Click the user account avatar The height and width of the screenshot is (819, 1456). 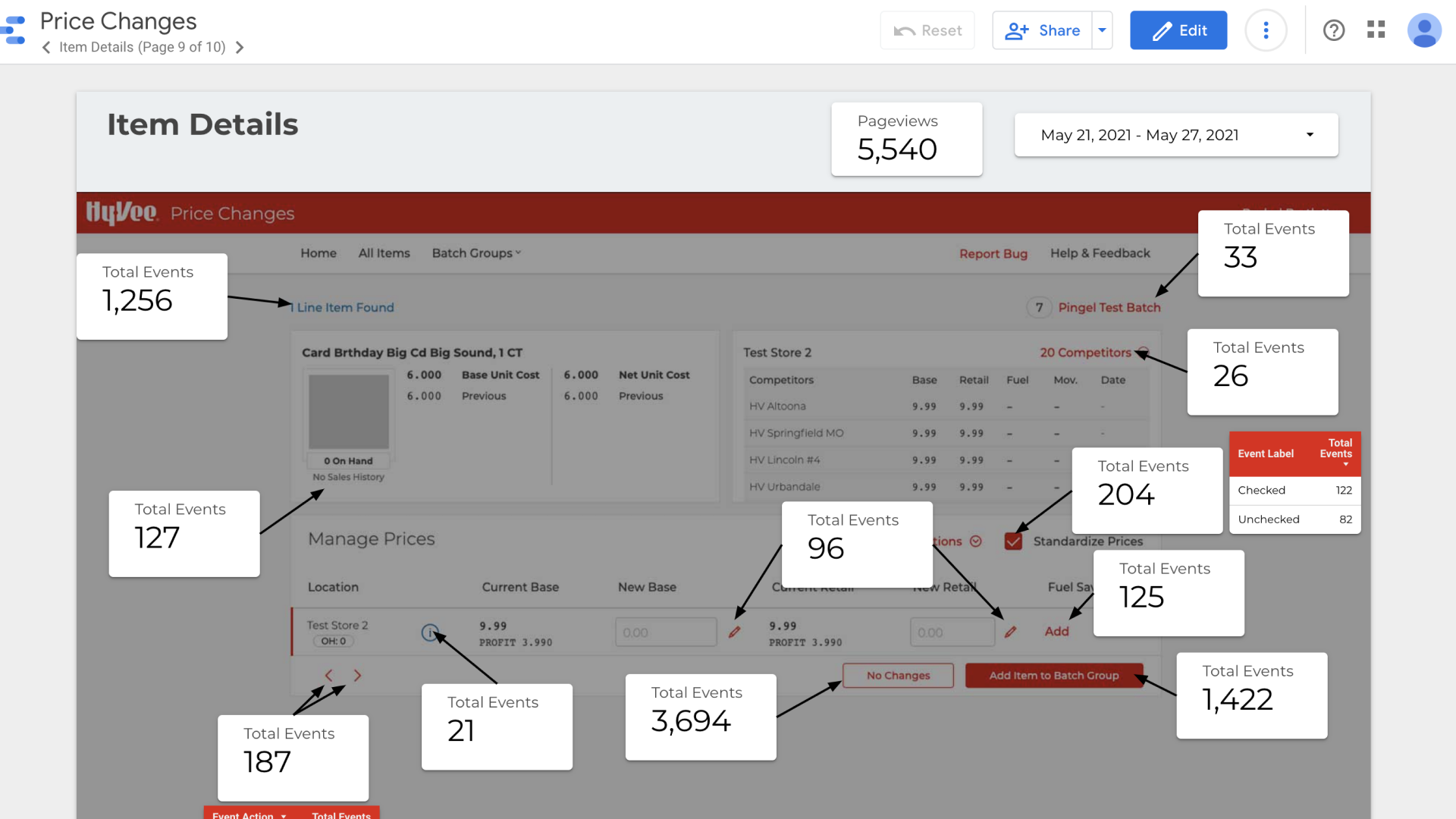[x=1423, y=30]
